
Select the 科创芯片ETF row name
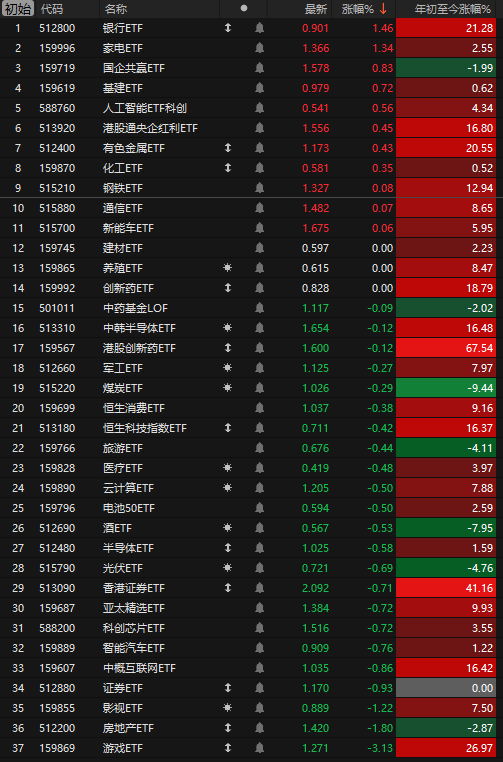pyautogui.click(x=134, y=628)
